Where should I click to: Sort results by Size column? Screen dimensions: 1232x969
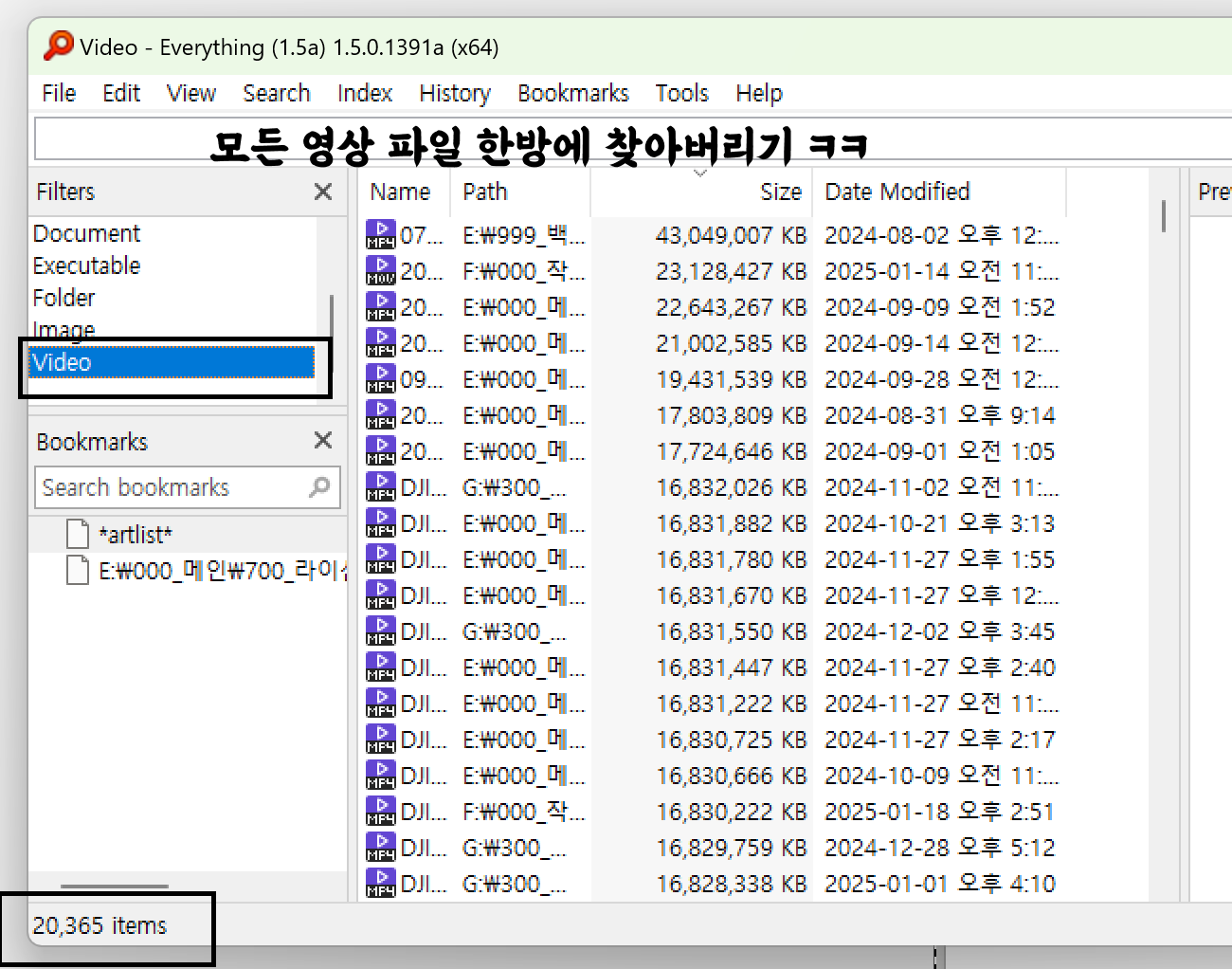781,192
